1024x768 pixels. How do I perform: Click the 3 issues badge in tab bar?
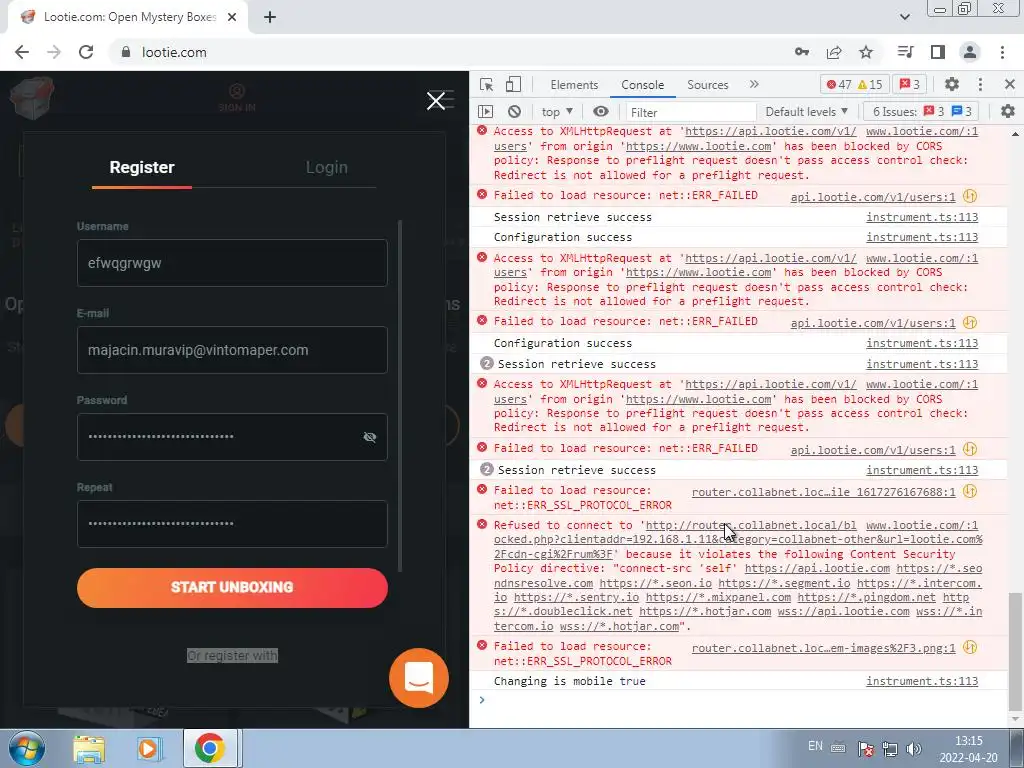pos(910,84)
